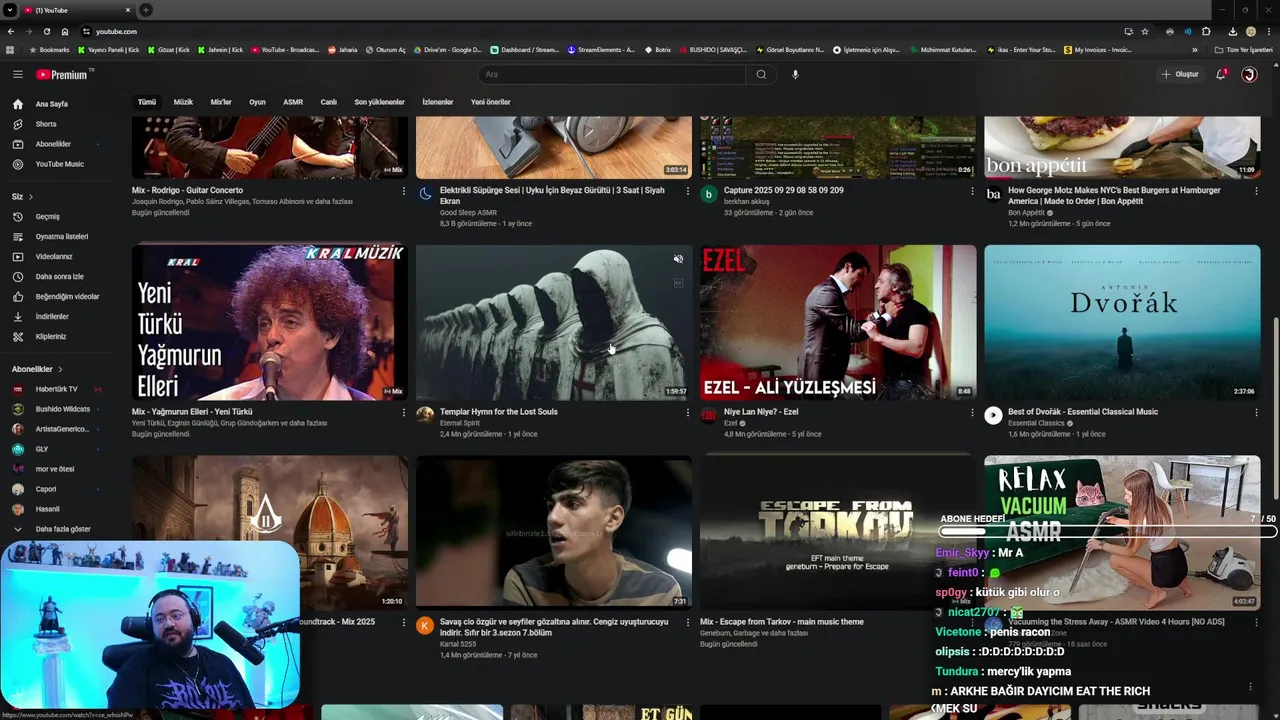Screen dimensions: 1280x720
Task: Open Eternal Spirit channel link
Action: [460, 423]
